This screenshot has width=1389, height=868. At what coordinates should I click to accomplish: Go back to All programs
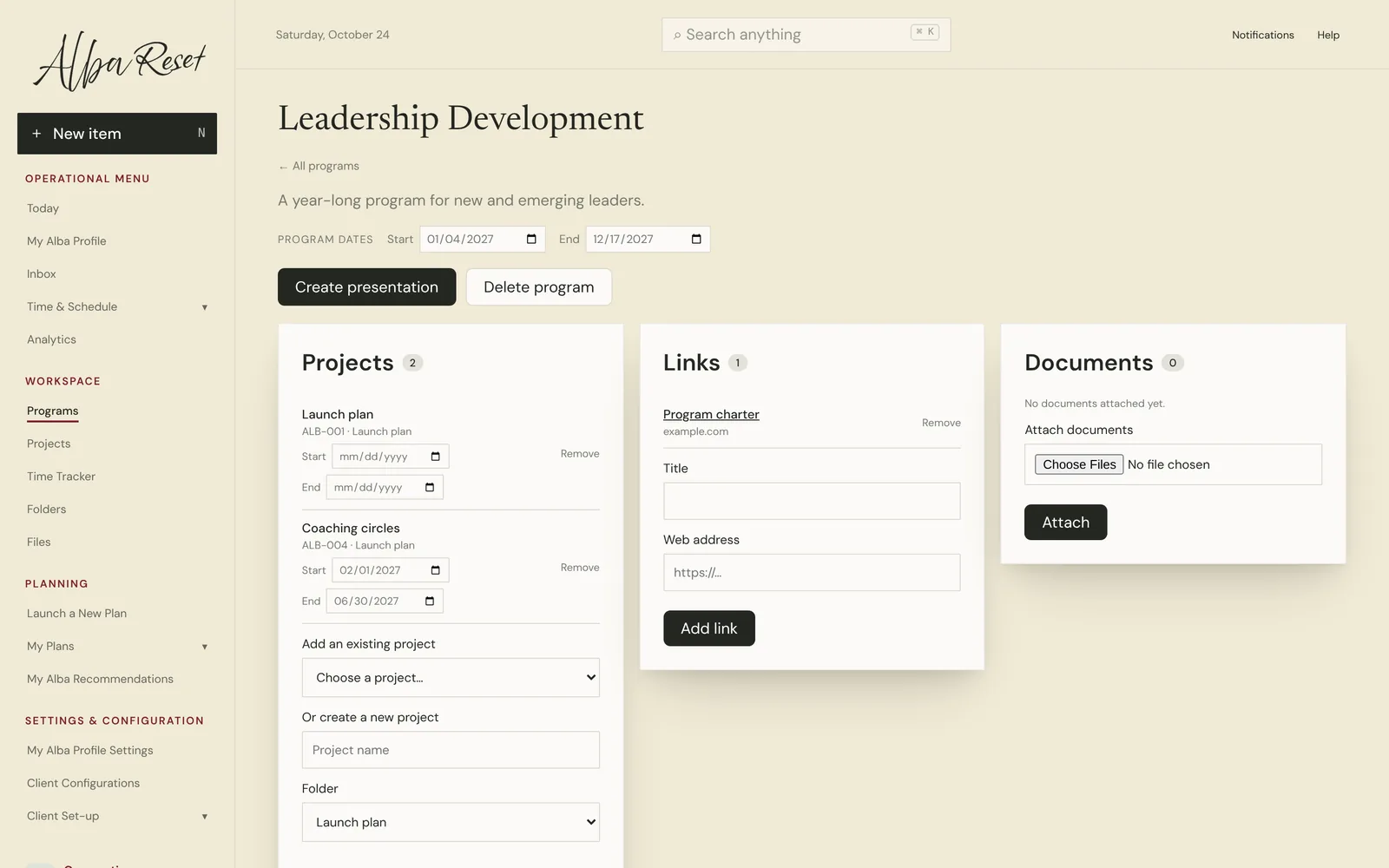tap(319, 166)
